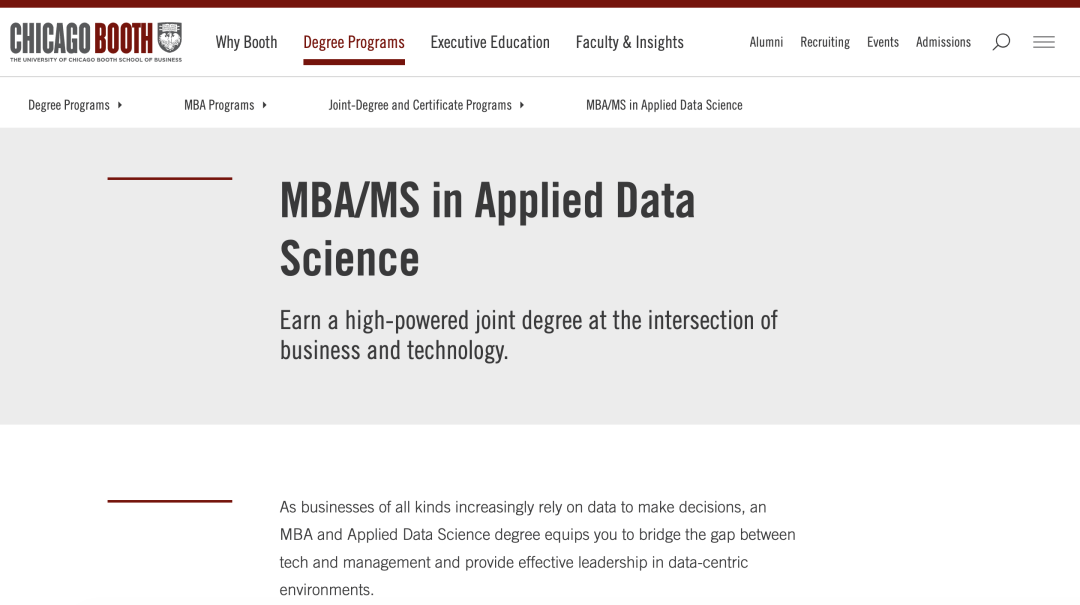Click the MBA Programs breadcrumb link
The image size is (1080, 605).
pos(219,105)
